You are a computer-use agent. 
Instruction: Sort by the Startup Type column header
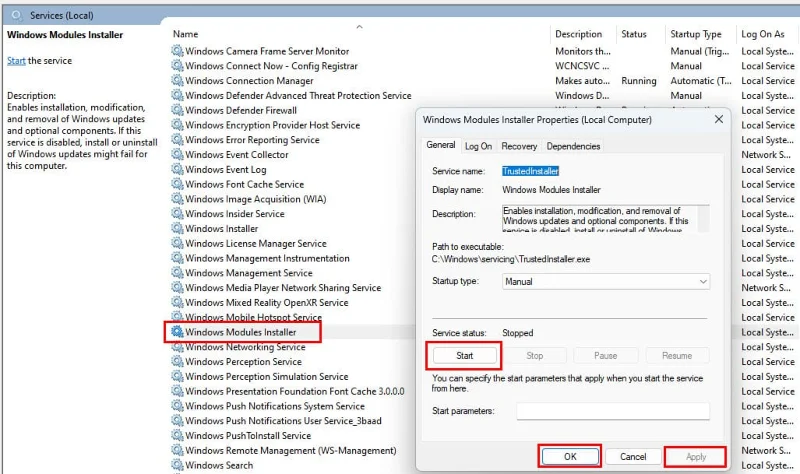(695, 34)
